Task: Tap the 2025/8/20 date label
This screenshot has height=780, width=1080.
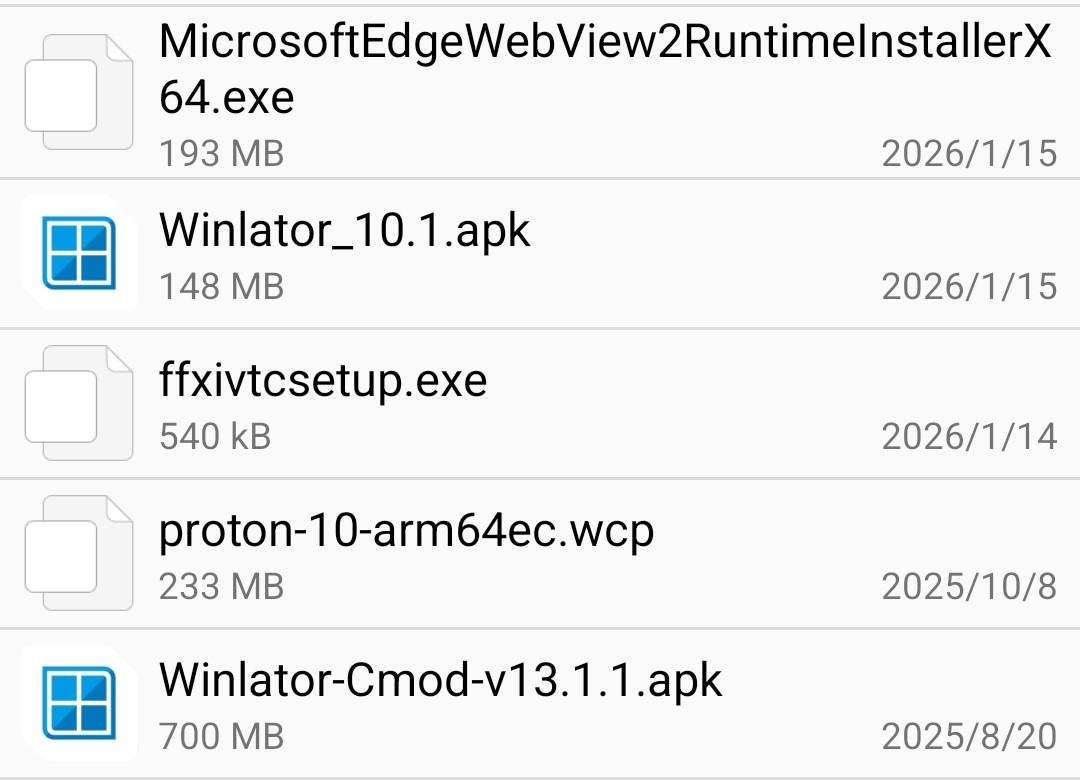Action: point(968,737)
